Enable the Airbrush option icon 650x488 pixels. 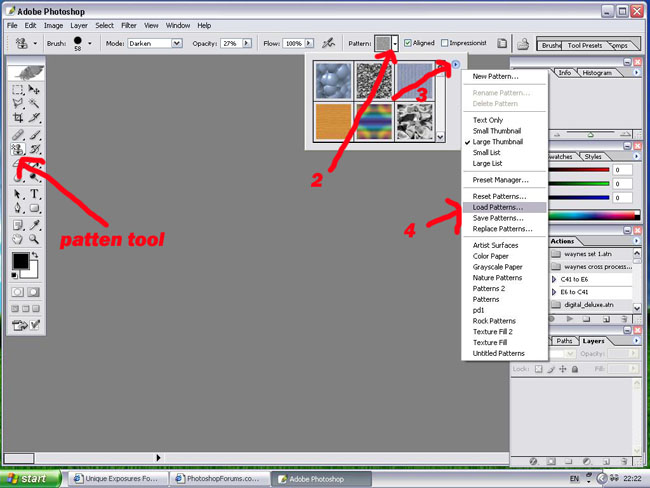(x=331, y=44)
